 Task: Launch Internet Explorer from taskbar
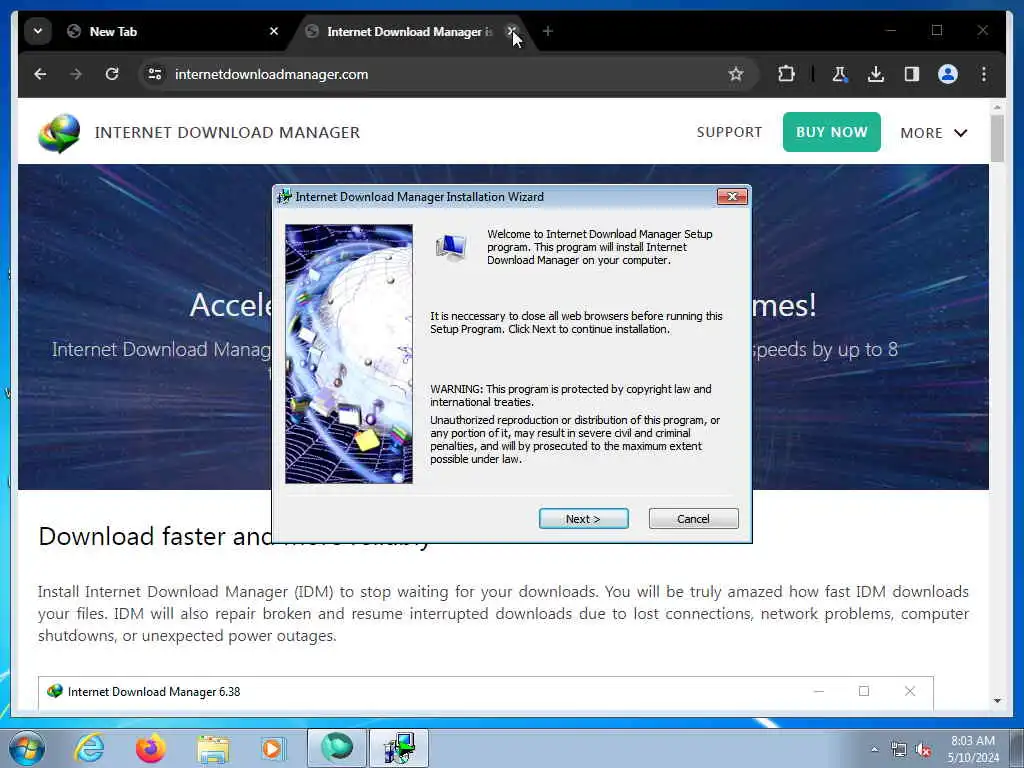(x=89, y=748)
